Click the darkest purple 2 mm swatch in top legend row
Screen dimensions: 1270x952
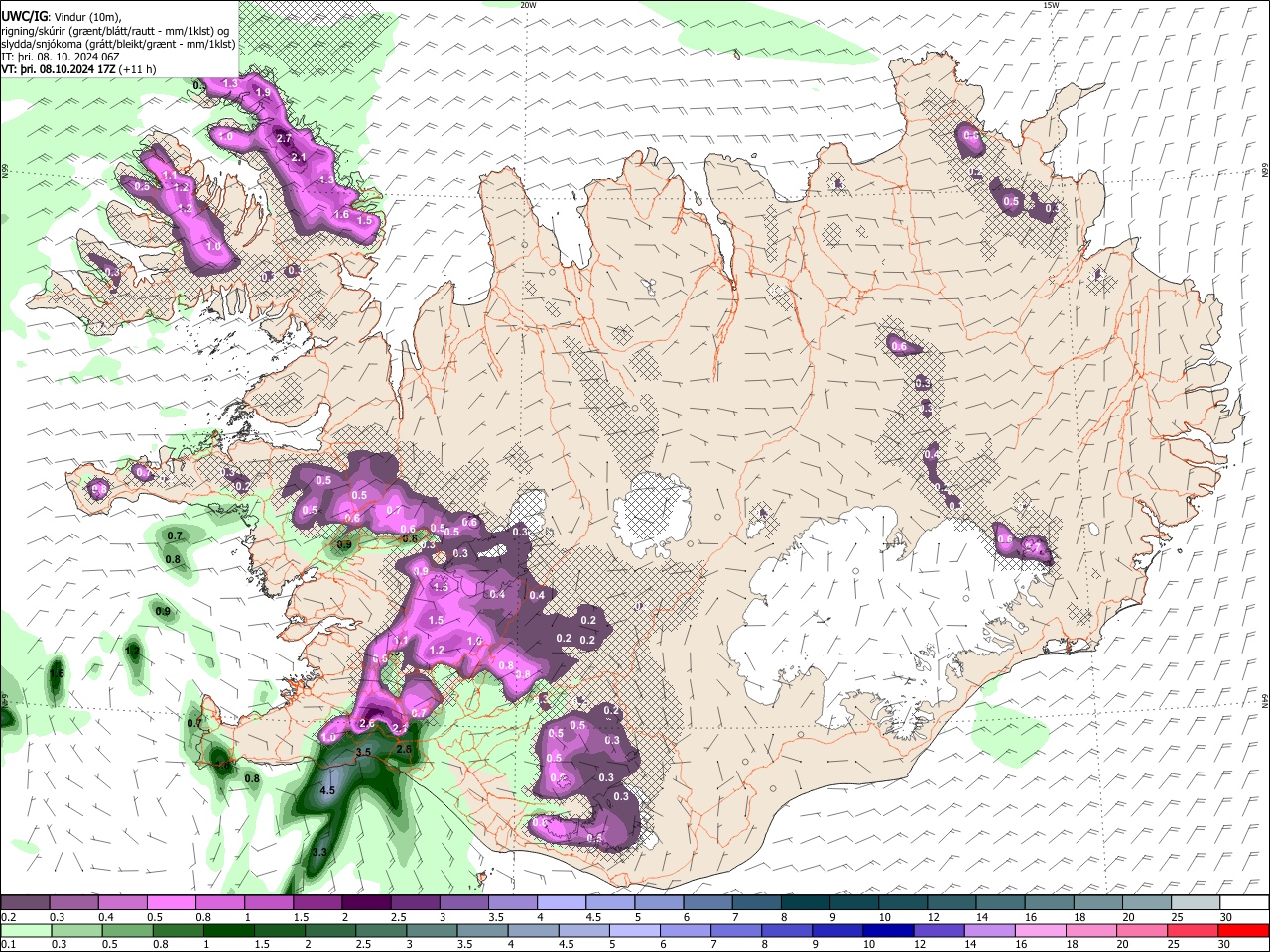pyautogui.click(x=365, y=902)
